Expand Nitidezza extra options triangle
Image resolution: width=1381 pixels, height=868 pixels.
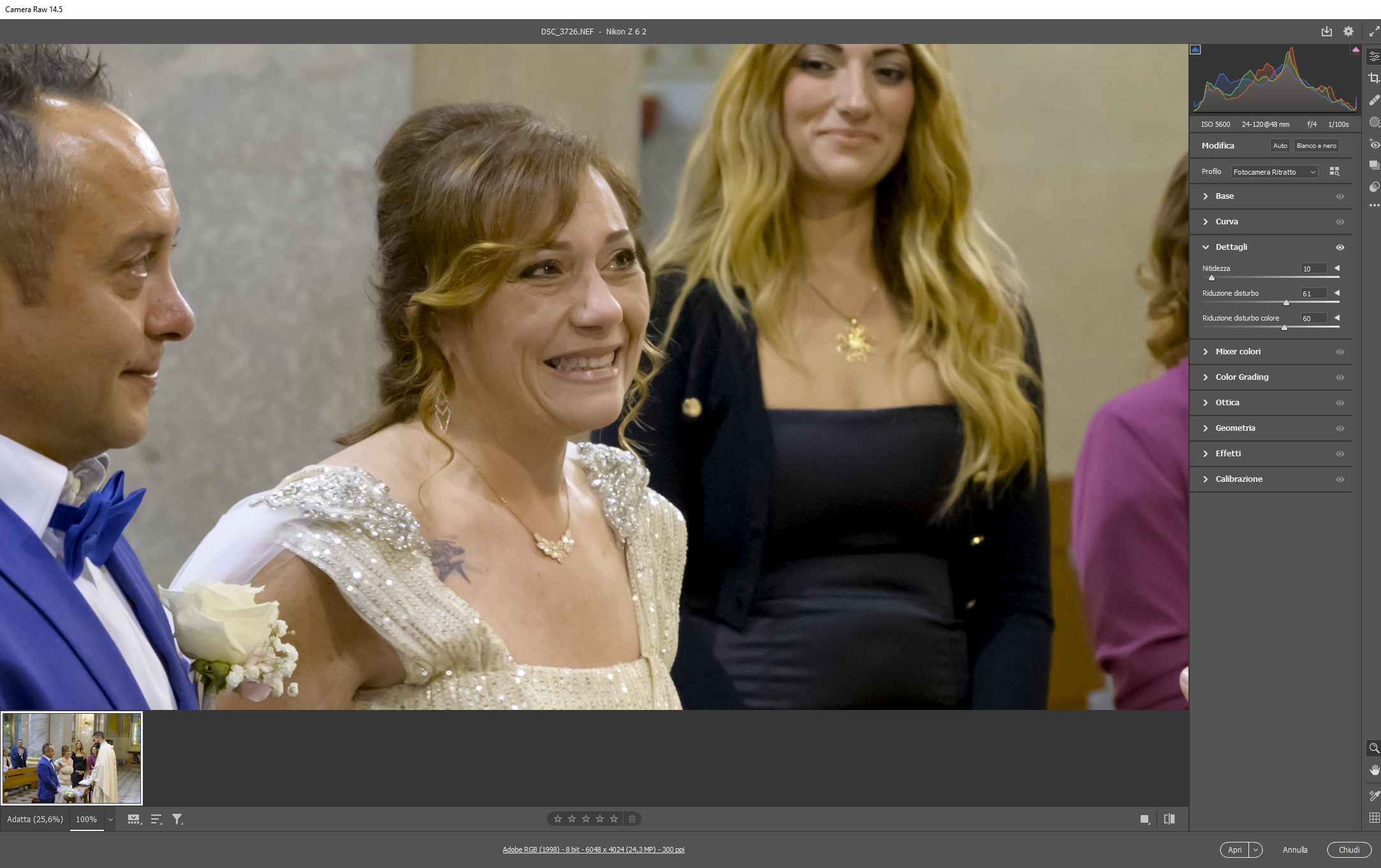(1337, 268)
